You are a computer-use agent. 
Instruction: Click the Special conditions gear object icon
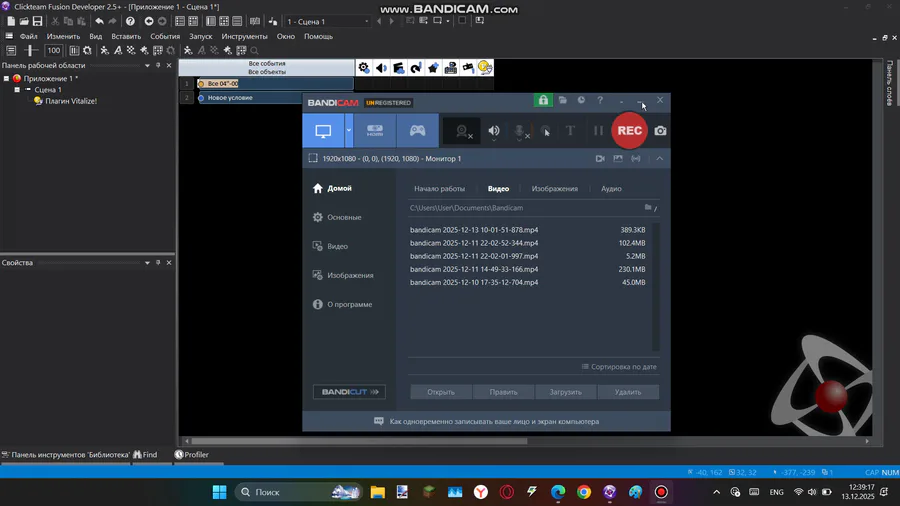(364, 68)
